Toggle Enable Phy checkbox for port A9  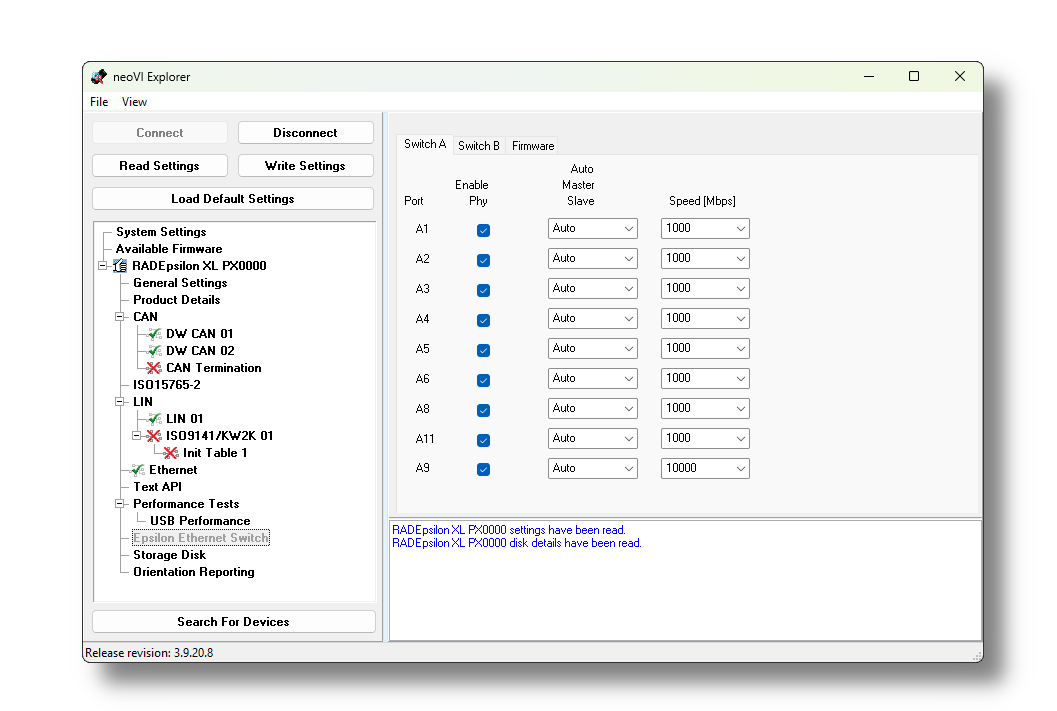(x=483, y=469)
